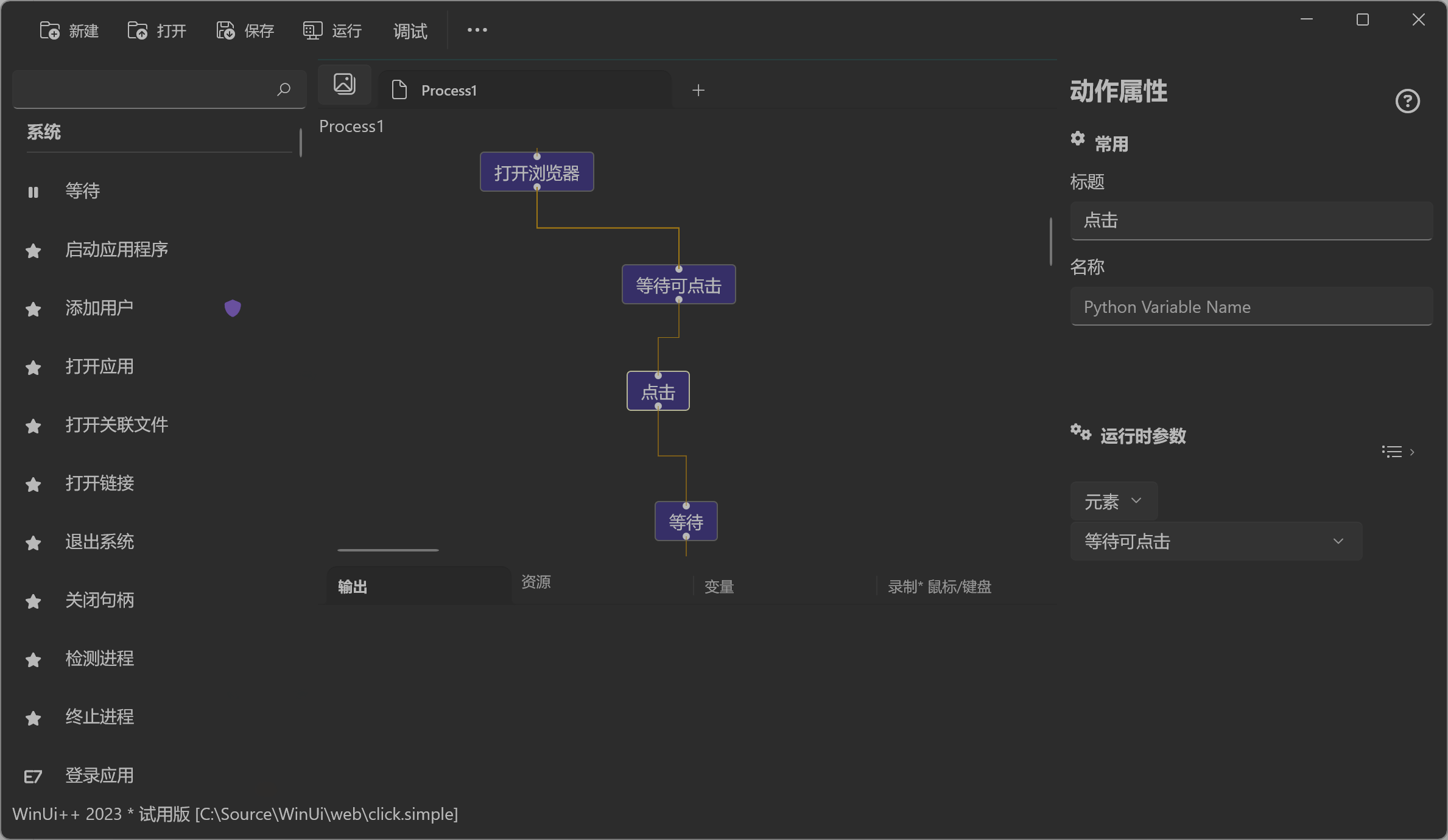Click the shield icon next to 添加用户
This screenshot has width=1448, height=840.
tap(233, 308)
